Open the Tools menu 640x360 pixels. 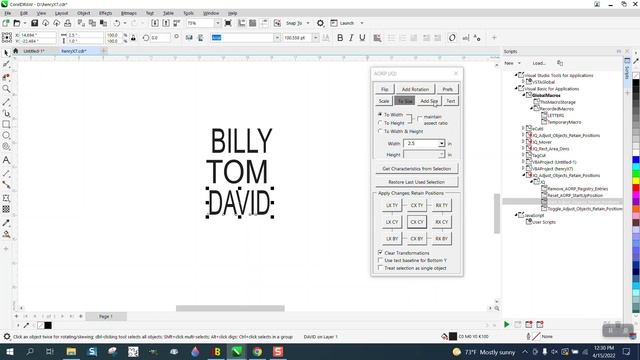tap(188, 13)
